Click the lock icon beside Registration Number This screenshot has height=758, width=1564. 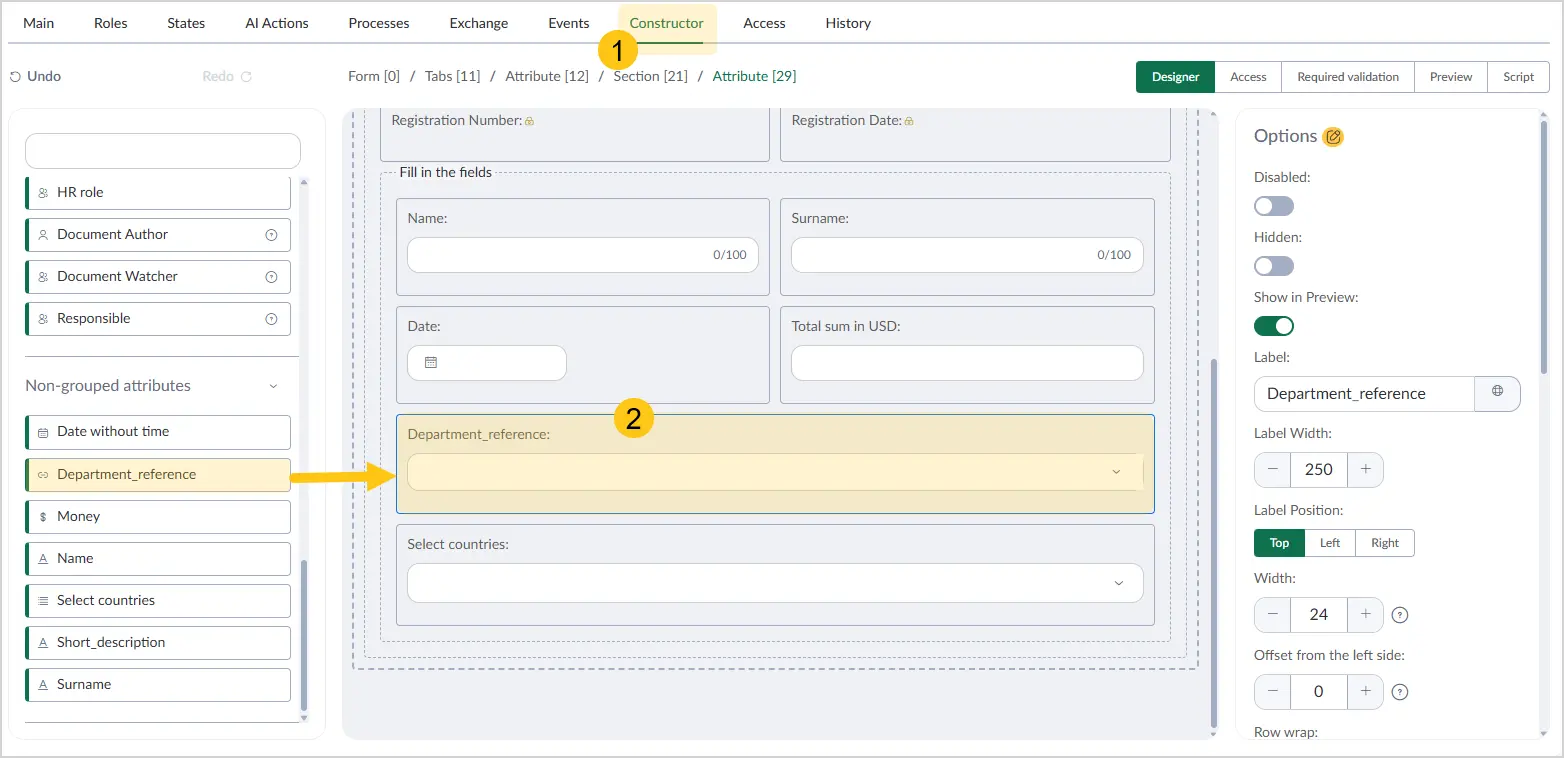click(529, 121)
